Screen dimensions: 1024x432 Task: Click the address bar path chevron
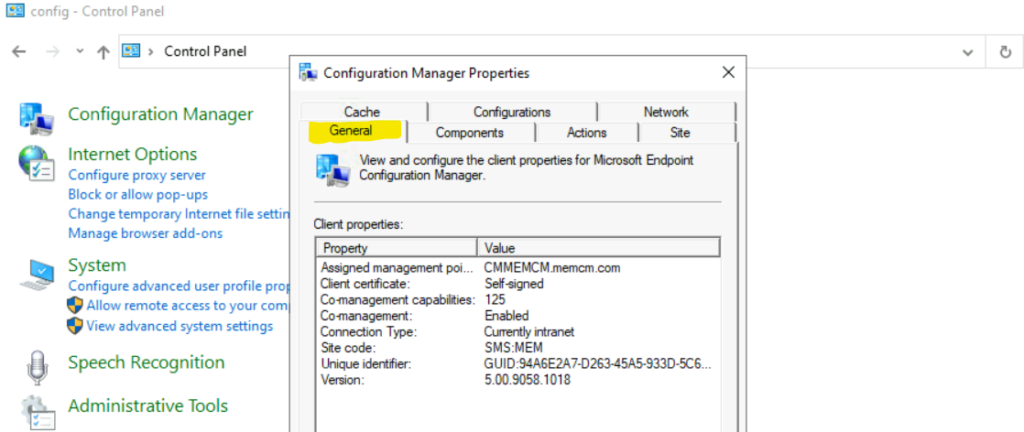pyautogui.click(x=152, y=52)
